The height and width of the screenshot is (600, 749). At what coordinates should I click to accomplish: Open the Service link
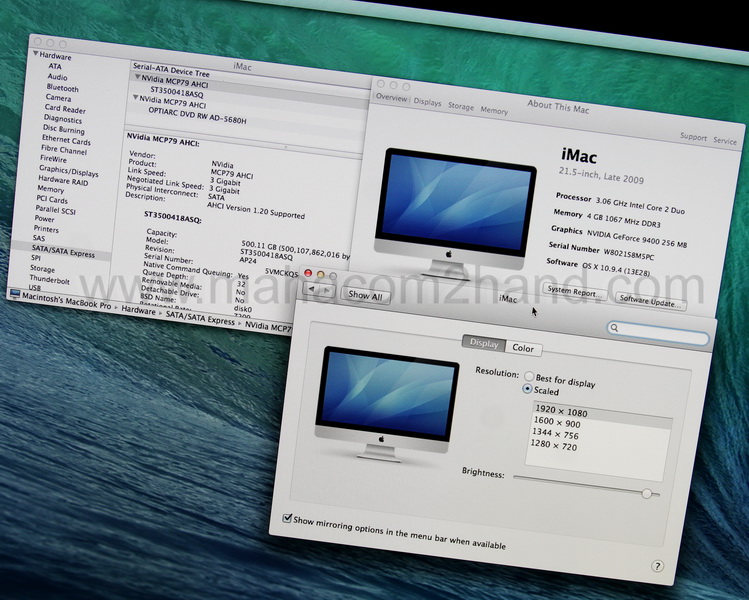(x=725, y=140)
